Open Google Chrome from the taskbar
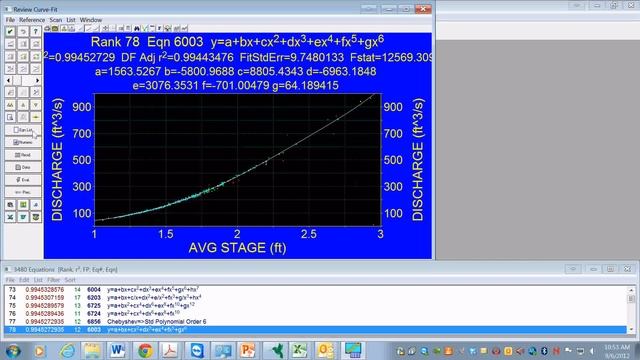This screenshot has width=640, height=360. 144,351
